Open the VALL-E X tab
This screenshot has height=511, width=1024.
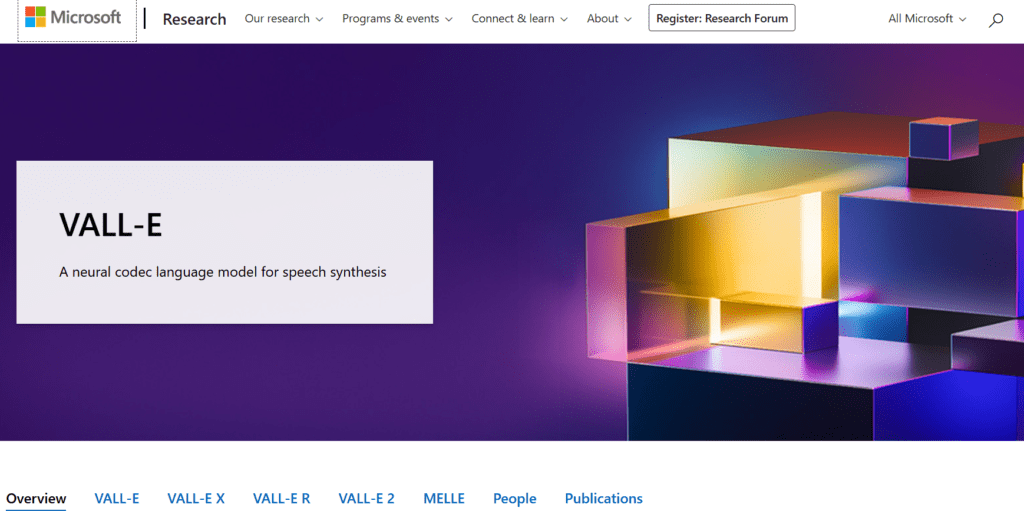pos(196,498)
